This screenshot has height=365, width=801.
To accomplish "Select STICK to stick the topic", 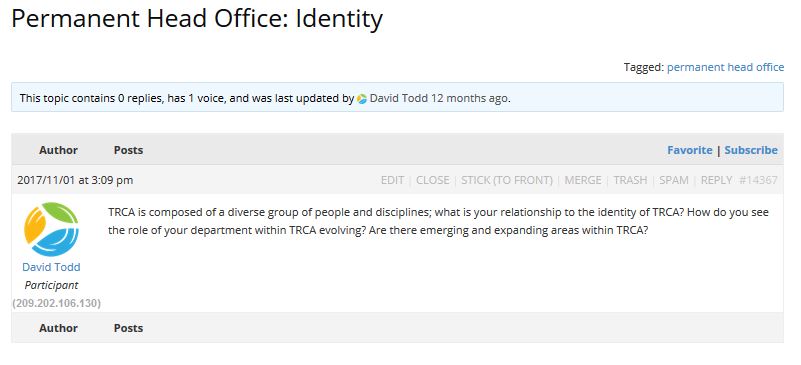I will coord(475,180).
